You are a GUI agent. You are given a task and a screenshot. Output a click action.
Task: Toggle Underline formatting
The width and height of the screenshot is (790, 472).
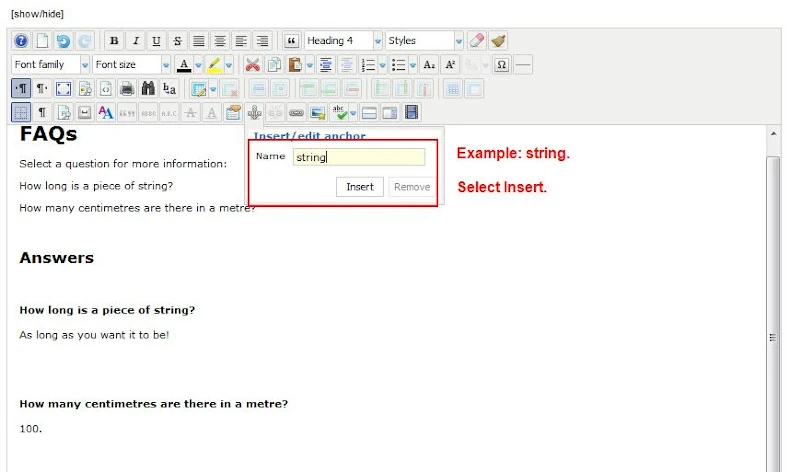coord(157,41)
